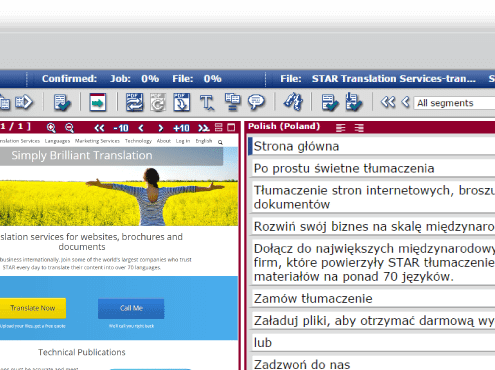The image size is (495, 370).
Task: Click the 'Technical Publications' heading in preview
Action: coord(82,352)
